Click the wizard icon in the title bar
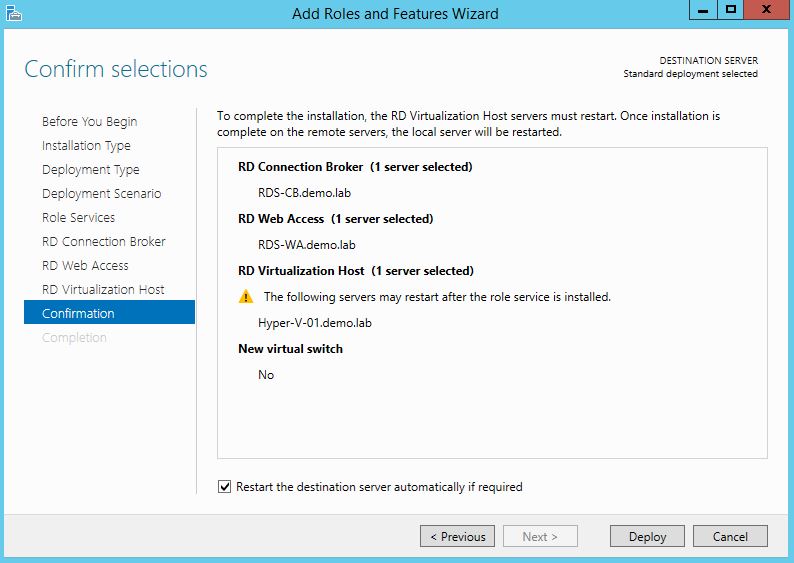Image resolution: width=794 pixels, height=563 pixels. (12, 13)
